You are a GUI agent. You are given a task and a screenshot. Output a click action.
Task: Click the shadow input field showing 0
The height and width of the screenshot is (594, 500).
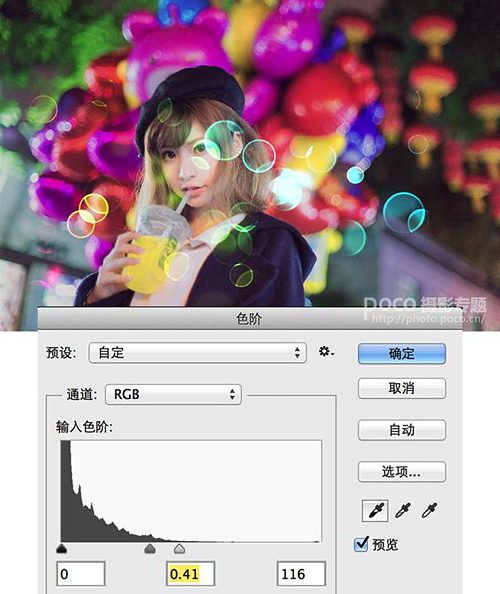pyautogui.click(x=81, y=574)
